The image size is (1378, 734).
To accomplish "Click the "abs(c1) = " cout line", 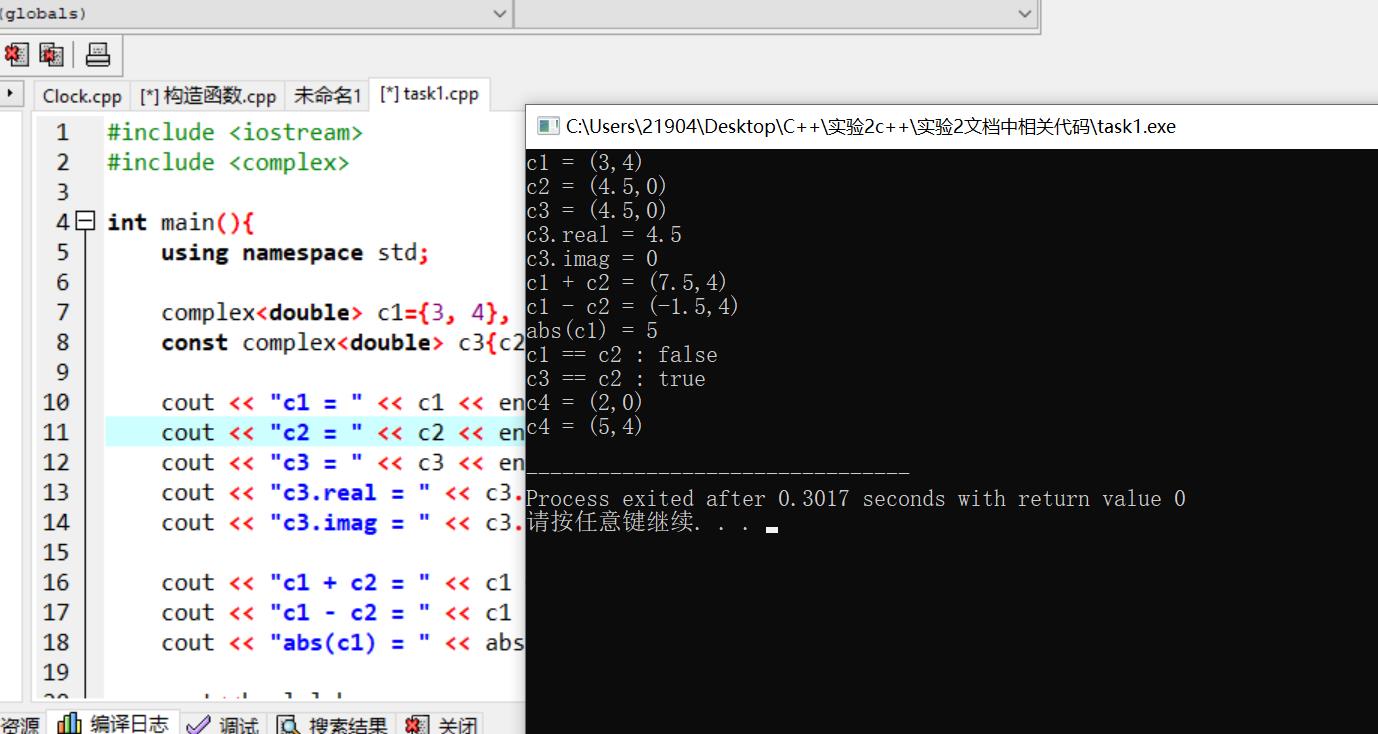I will [x=343, y=642].
